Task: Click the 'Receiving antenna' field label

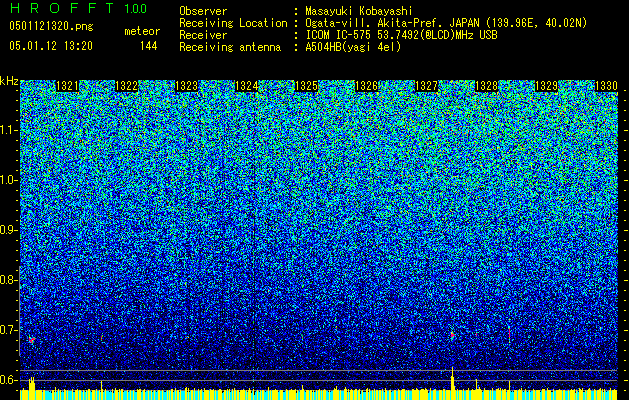Action: [230, 47]
